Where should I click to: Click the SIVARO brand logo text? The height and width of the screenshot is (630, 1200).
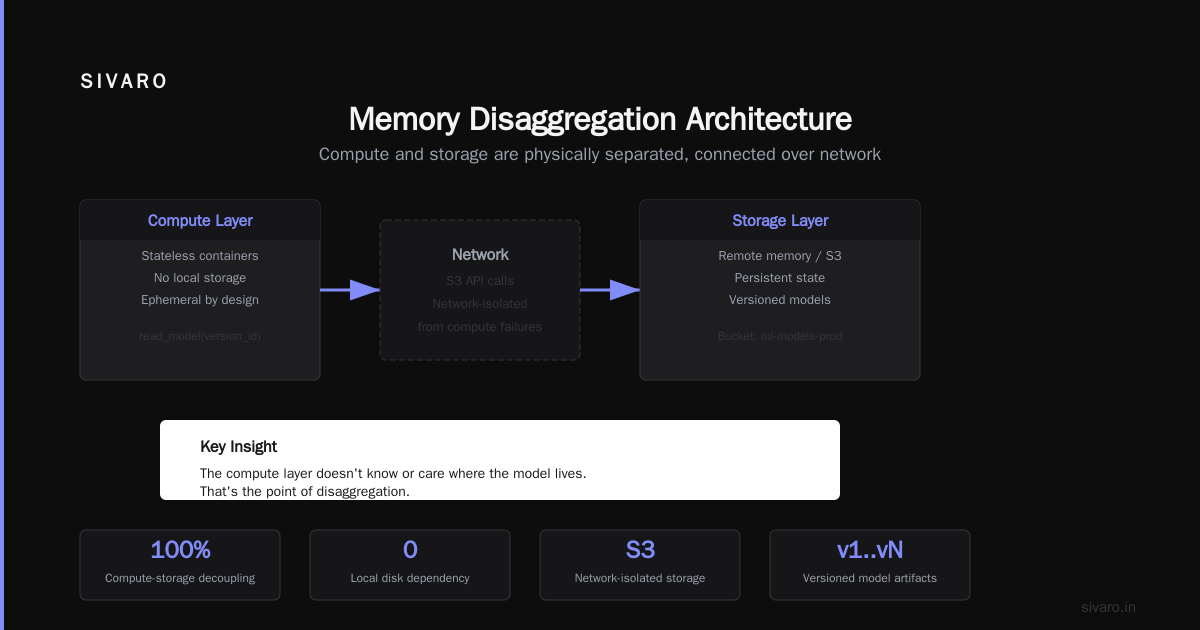(124, 82)
